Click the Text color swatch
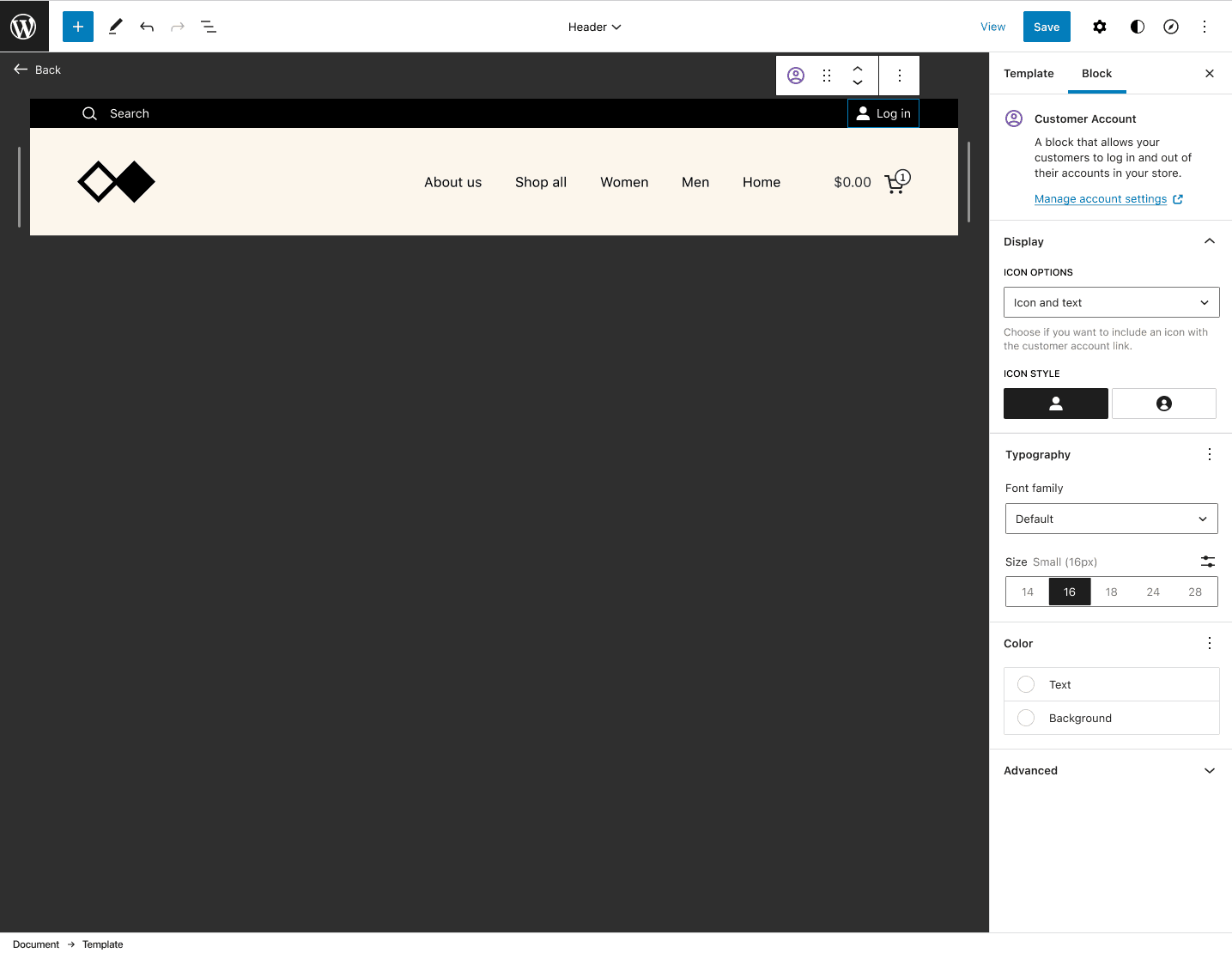 [1026, 684]
